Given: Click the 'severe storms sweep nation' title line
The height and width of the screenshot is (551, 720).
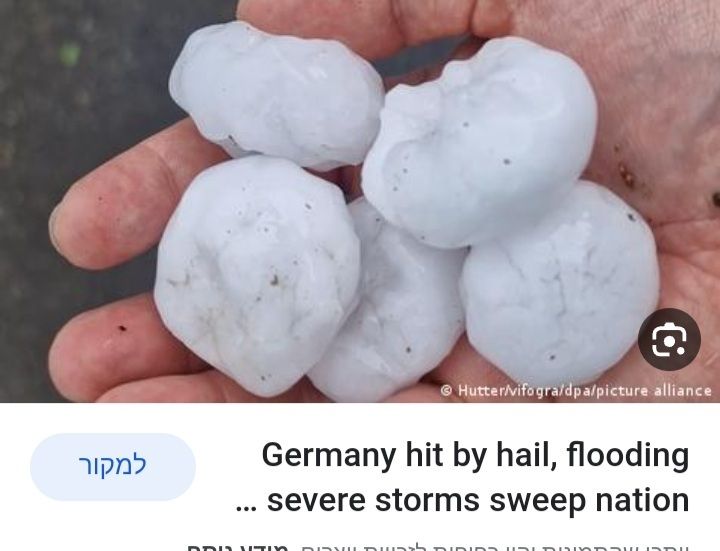Looking at the screenshot, I should click(x=478, y=500).
